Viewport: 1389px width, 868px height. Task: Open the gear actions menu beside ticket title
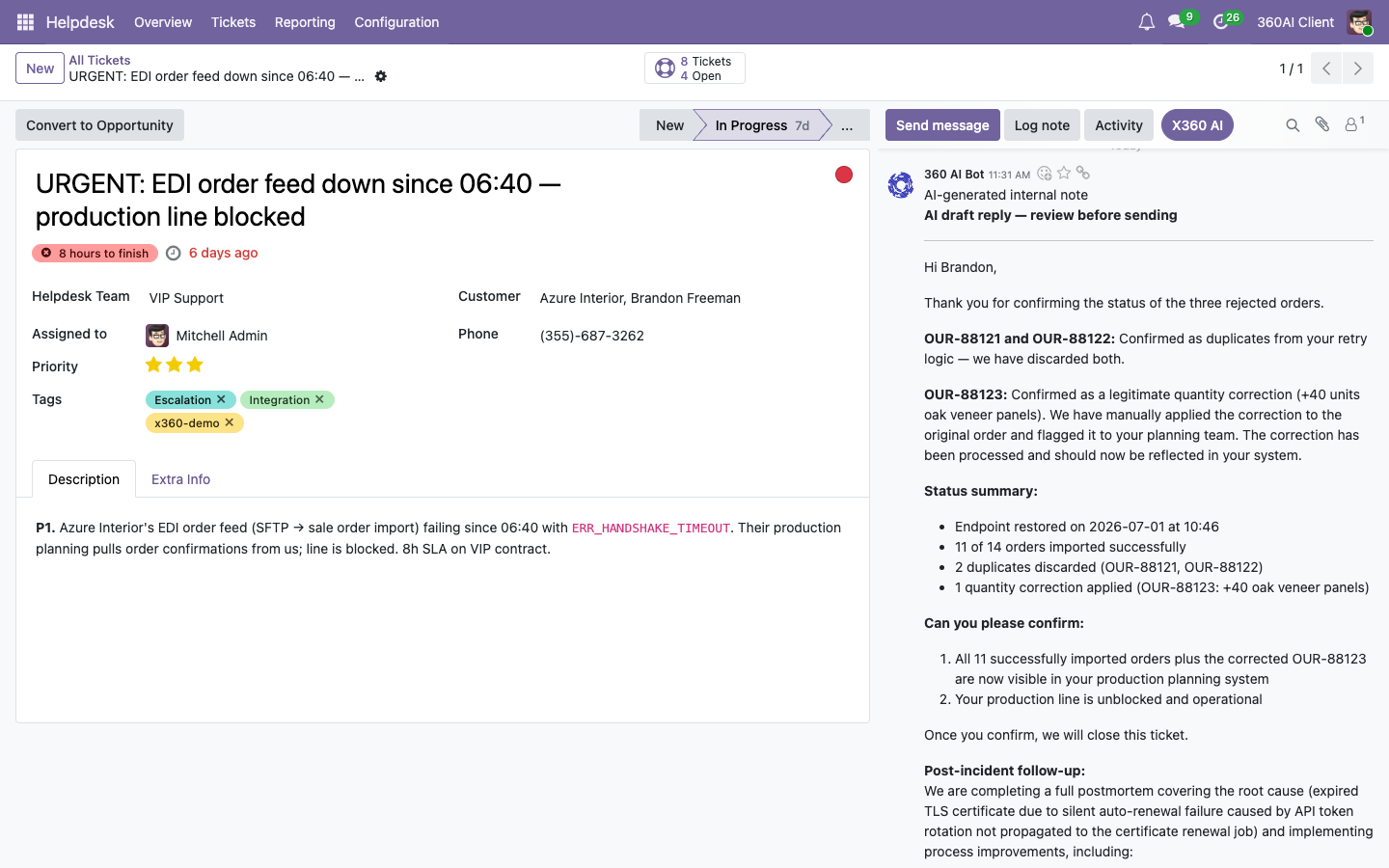pos(381,76)
